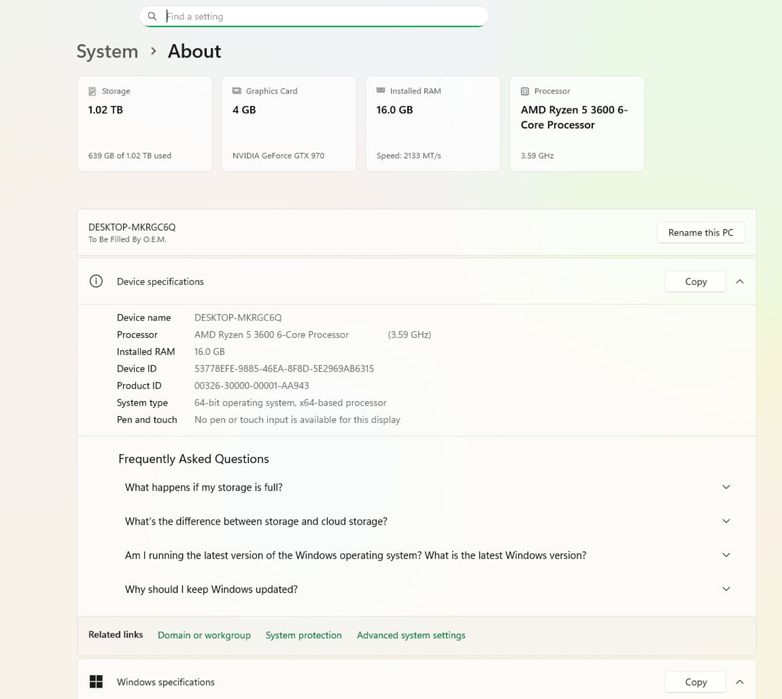Click the '64-bit operating system' system type value
Viewport: 782px width, 699px height.
click(x=290, y=402)
